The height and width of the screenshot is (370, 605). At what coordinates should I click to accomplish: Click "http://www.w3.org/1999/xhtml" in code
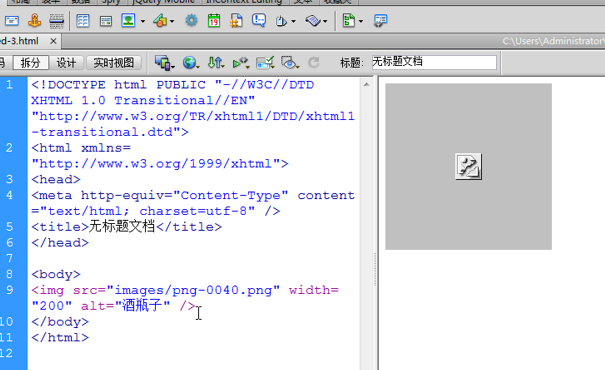155,164
